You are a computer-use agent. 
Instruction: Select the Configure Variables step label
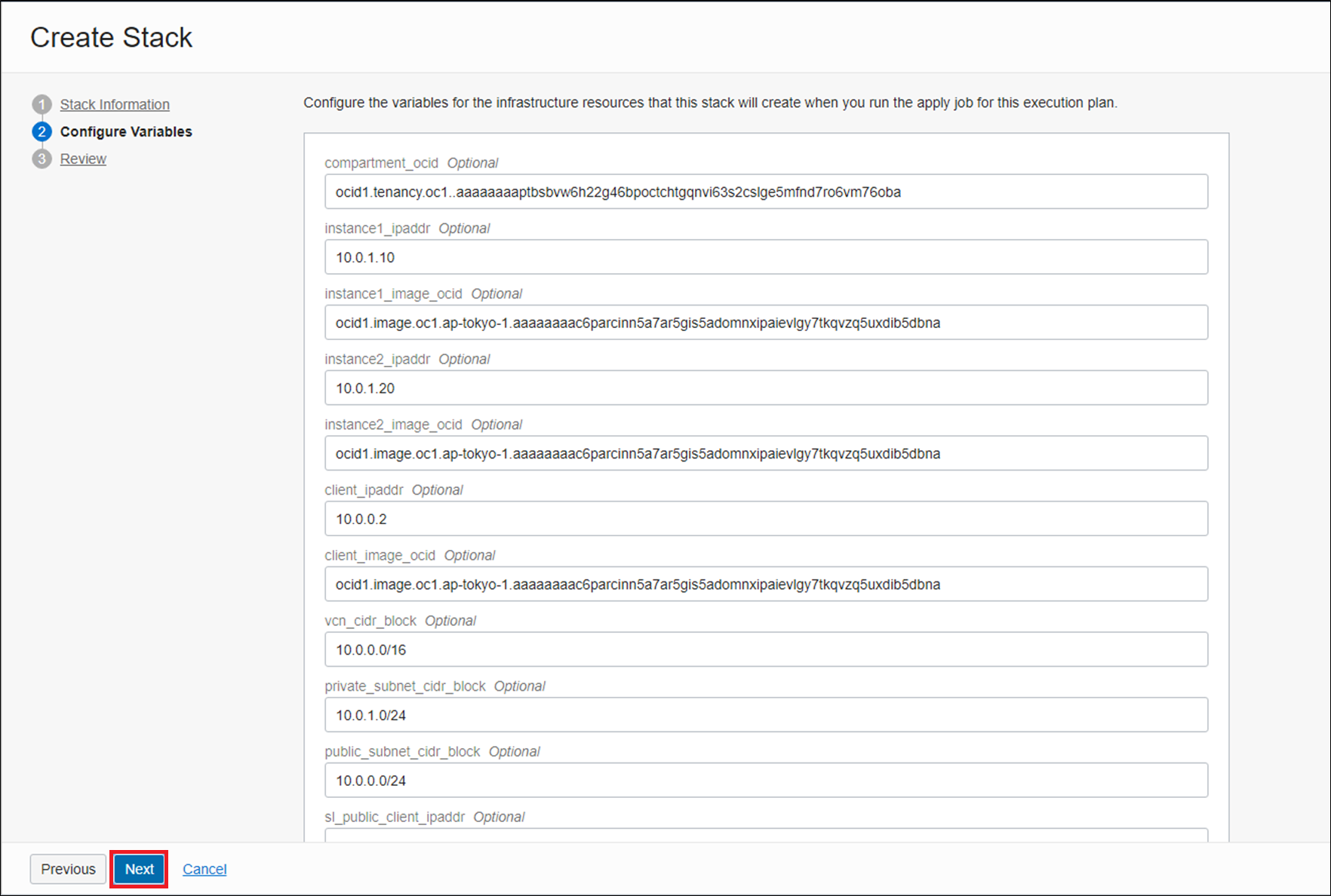(126, 131)
